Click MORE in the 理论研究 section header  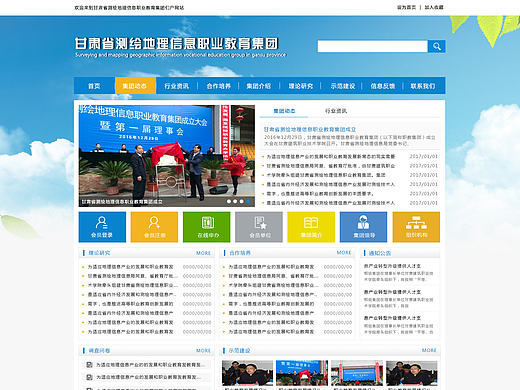(x=203, y=253)
